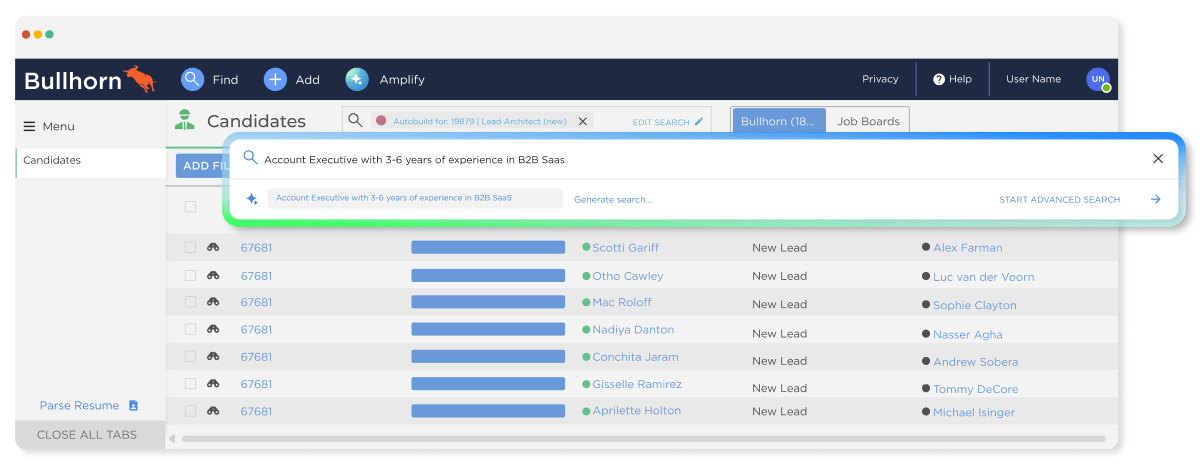Switch to the Bullhorn results tab

779,121
